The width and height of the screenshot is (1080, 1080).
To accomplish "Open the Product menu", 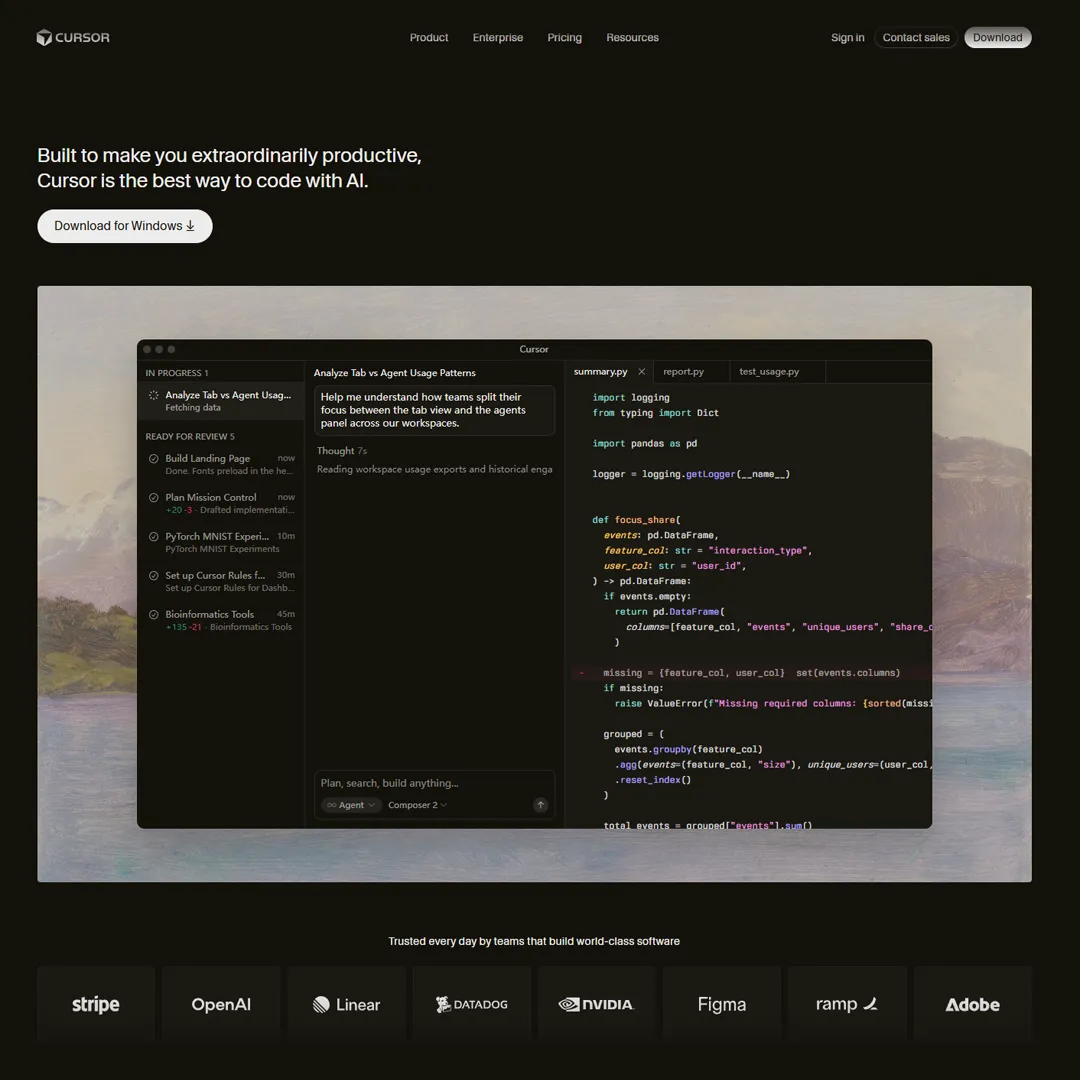I will click(x=428, y=37).
